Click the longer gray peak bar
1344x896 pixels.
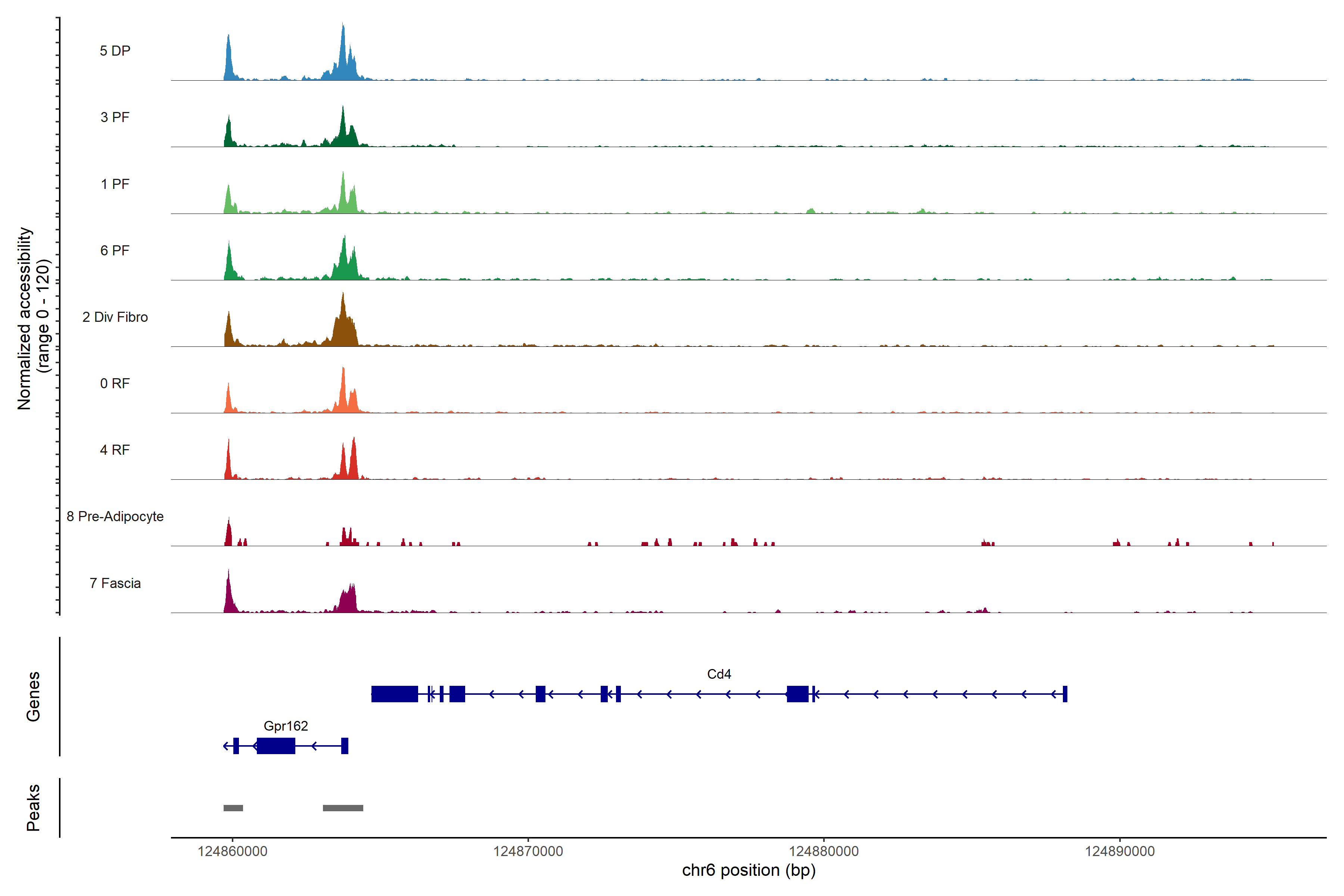coord(343,808)
